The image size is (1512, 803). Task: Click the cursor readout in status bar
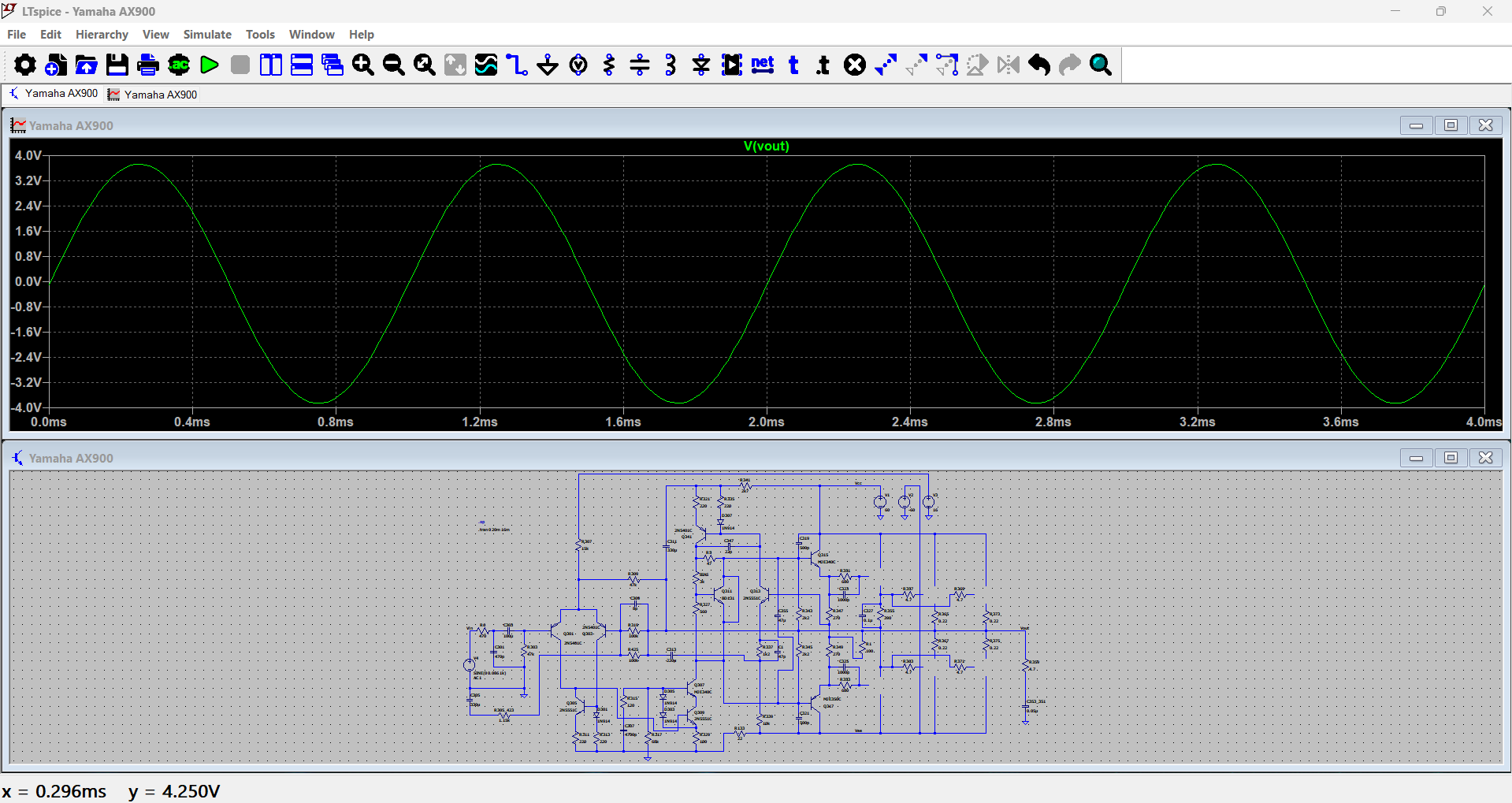click(111, 791)
